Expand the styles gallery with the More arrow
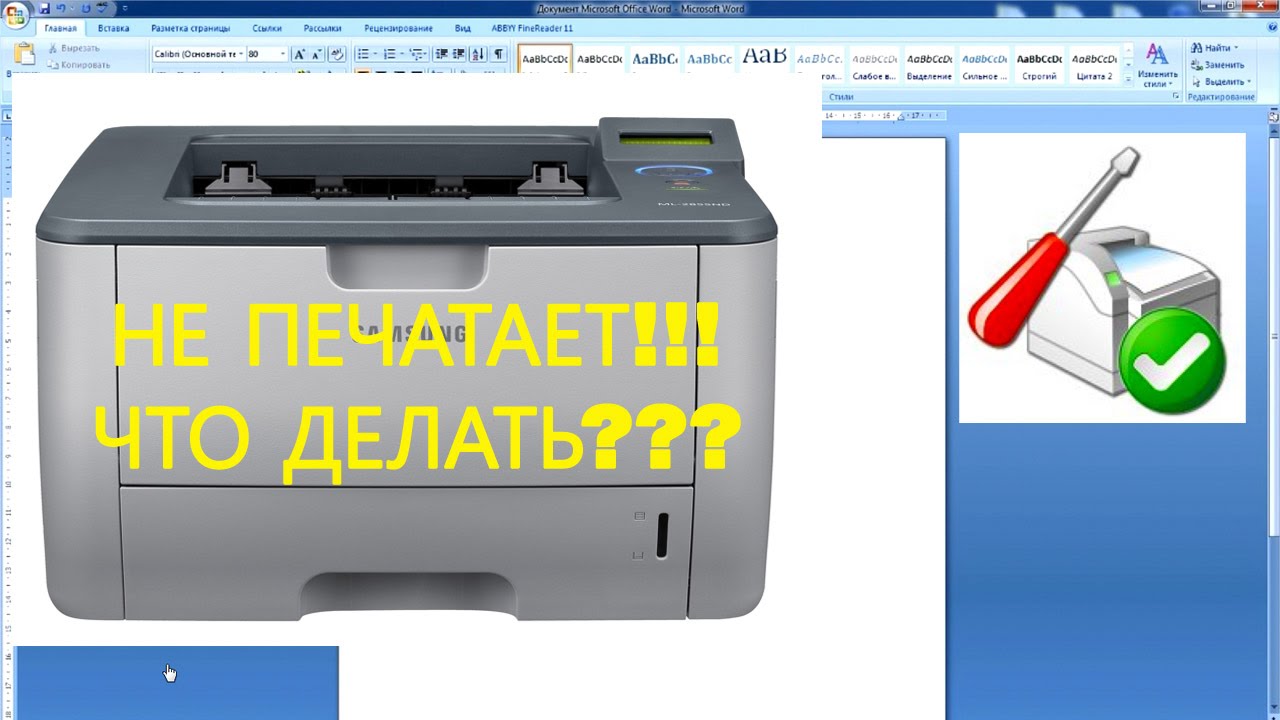Image resolution: width=1280 pixels, height=720 pixels. click(x=1129, y=77)
